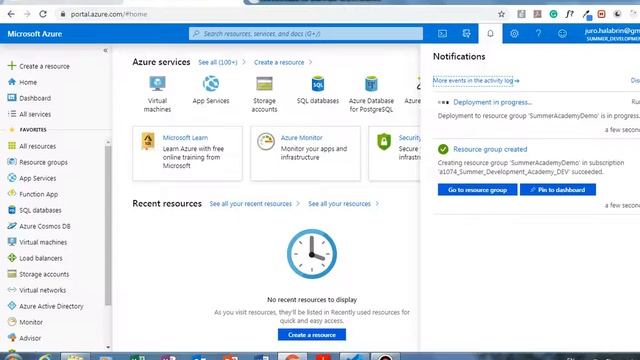Open the Virtual machines service icon
640x360 pixels.
click(x=157, y=84)
